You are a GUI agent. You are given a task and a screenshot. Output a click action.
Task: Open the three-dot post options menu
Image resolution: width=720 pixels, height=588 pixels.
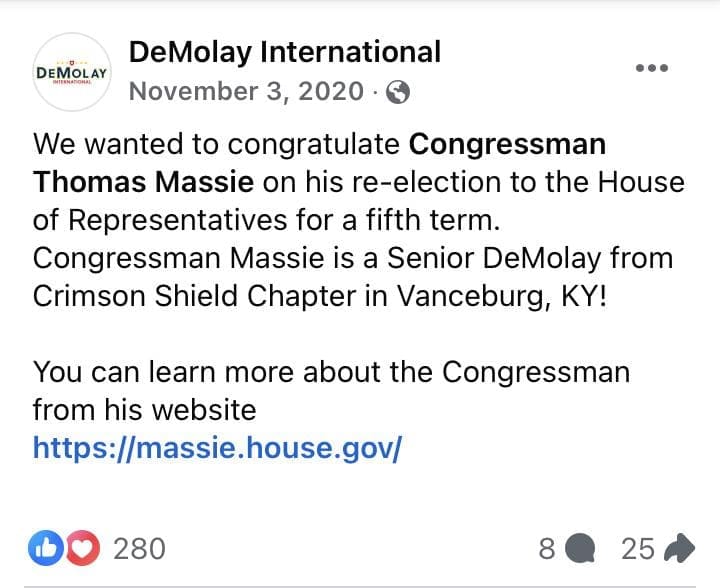click(x=651, y=68)
